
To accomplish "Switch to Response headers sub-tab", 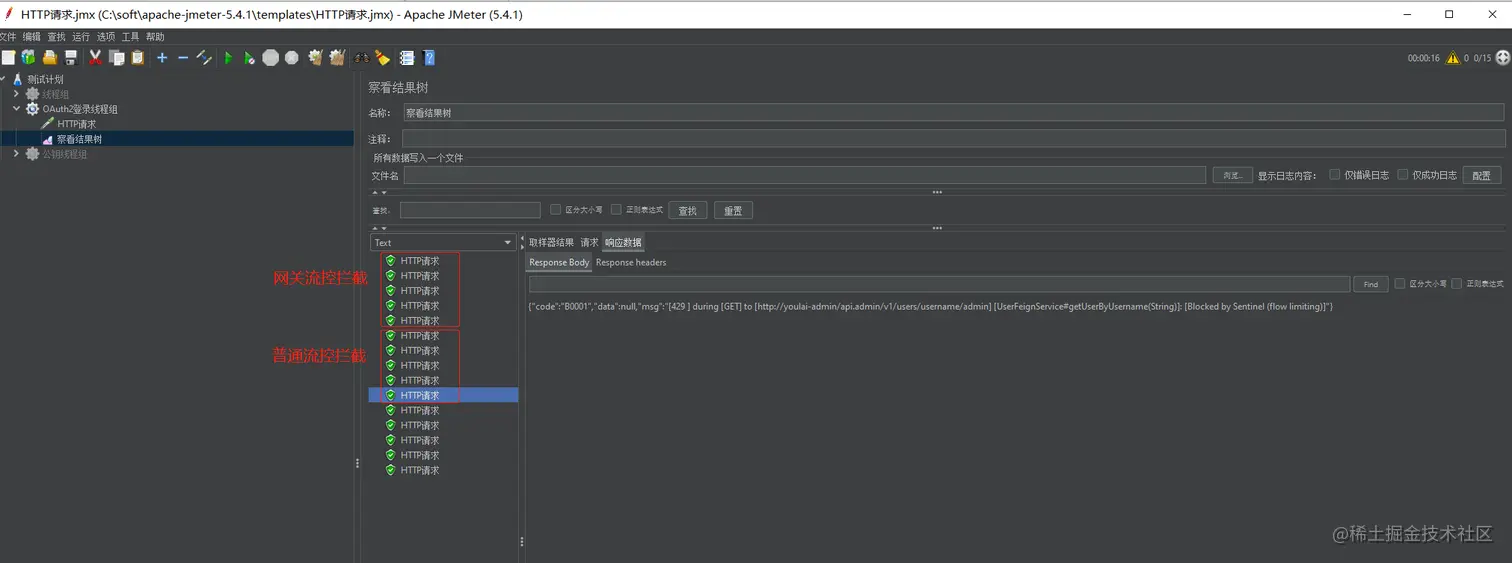I will point(631,262).
